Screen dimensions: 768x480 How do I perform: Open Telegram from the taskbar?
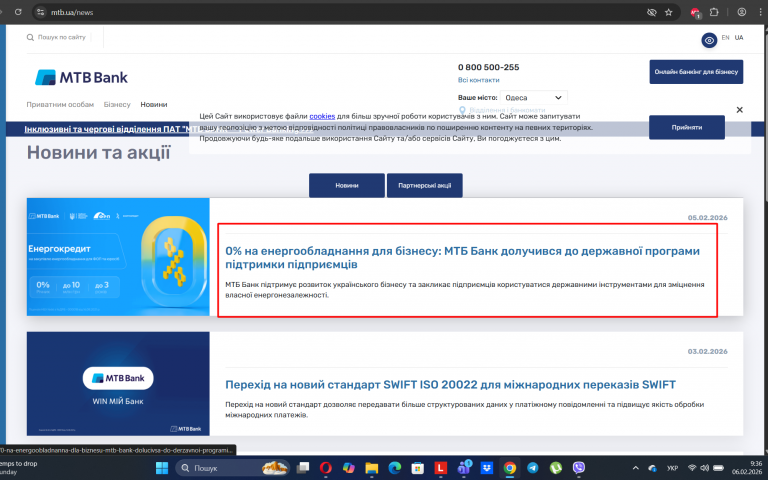point(532,468)
